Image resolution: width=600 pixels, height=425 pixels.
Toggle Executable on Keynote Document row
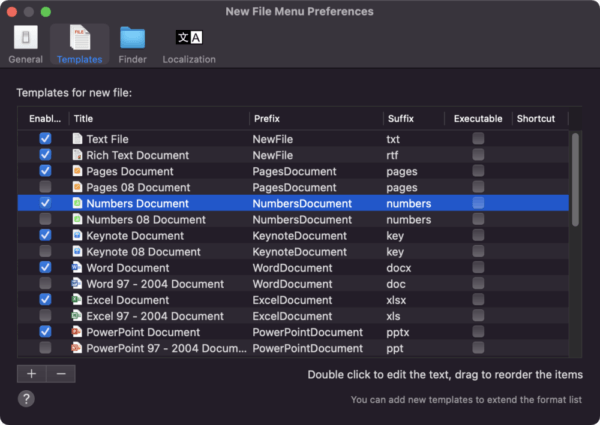click(x=478, y=234)
